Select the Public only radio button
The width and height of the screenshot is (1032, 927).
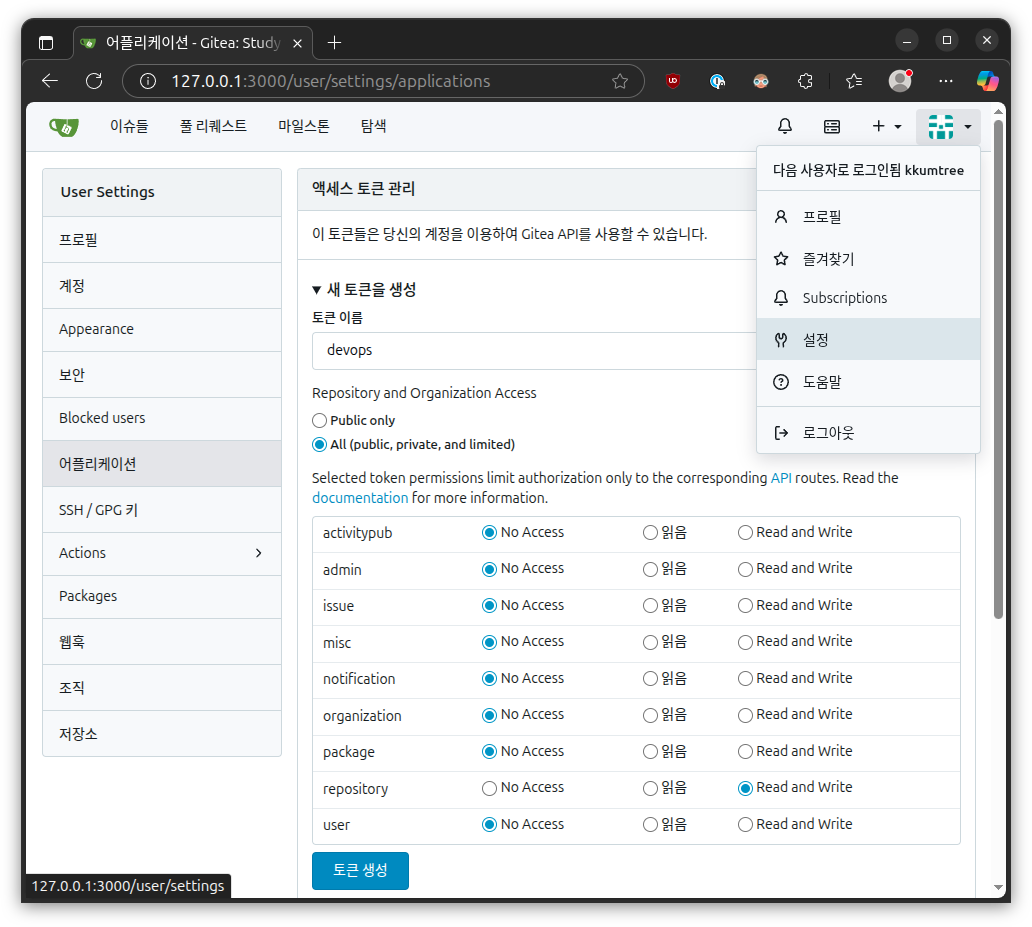coord(319,420)
